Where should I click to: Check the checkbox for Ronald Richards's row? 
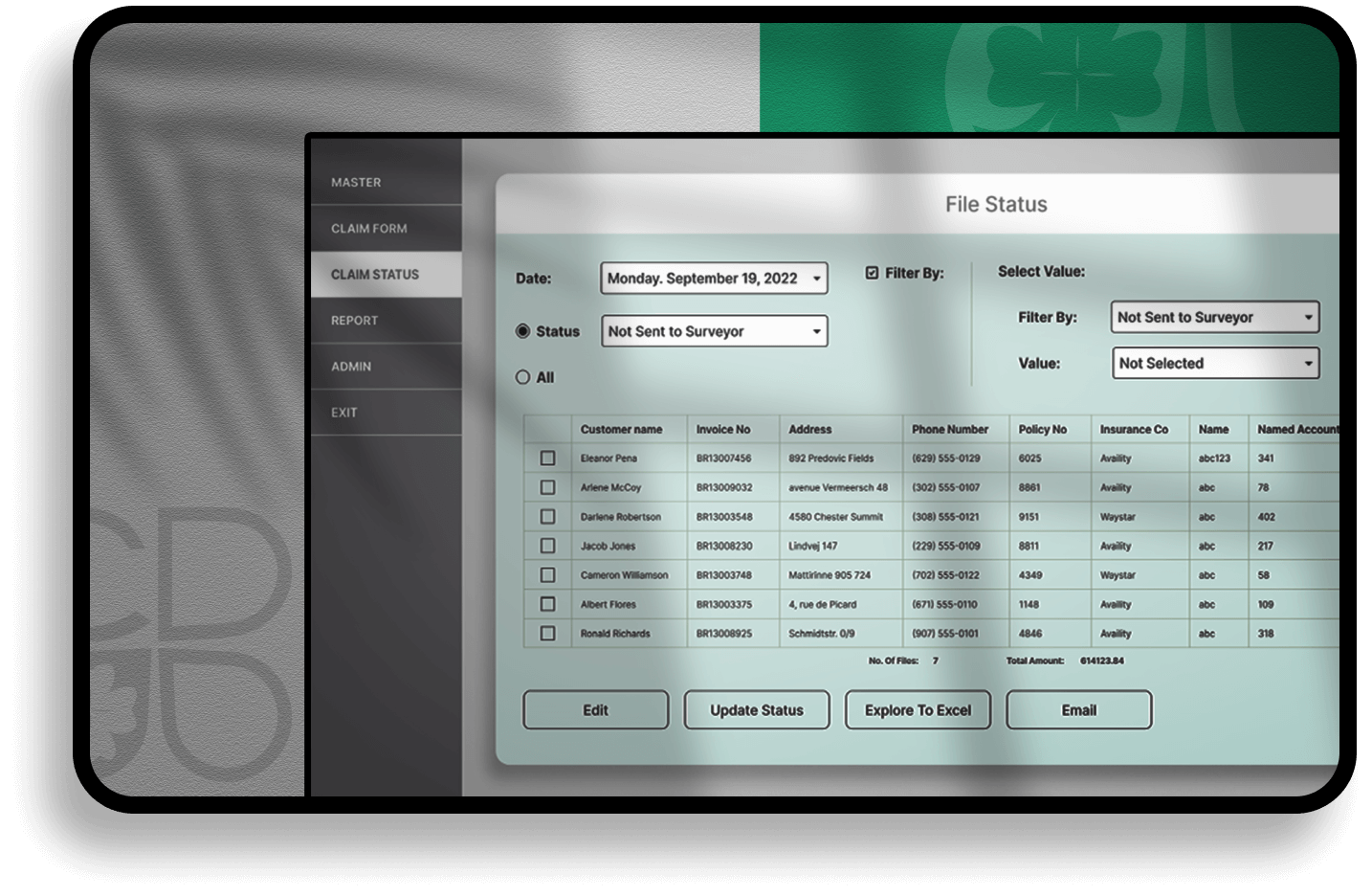pyautogui.click(x=547, y=633)
